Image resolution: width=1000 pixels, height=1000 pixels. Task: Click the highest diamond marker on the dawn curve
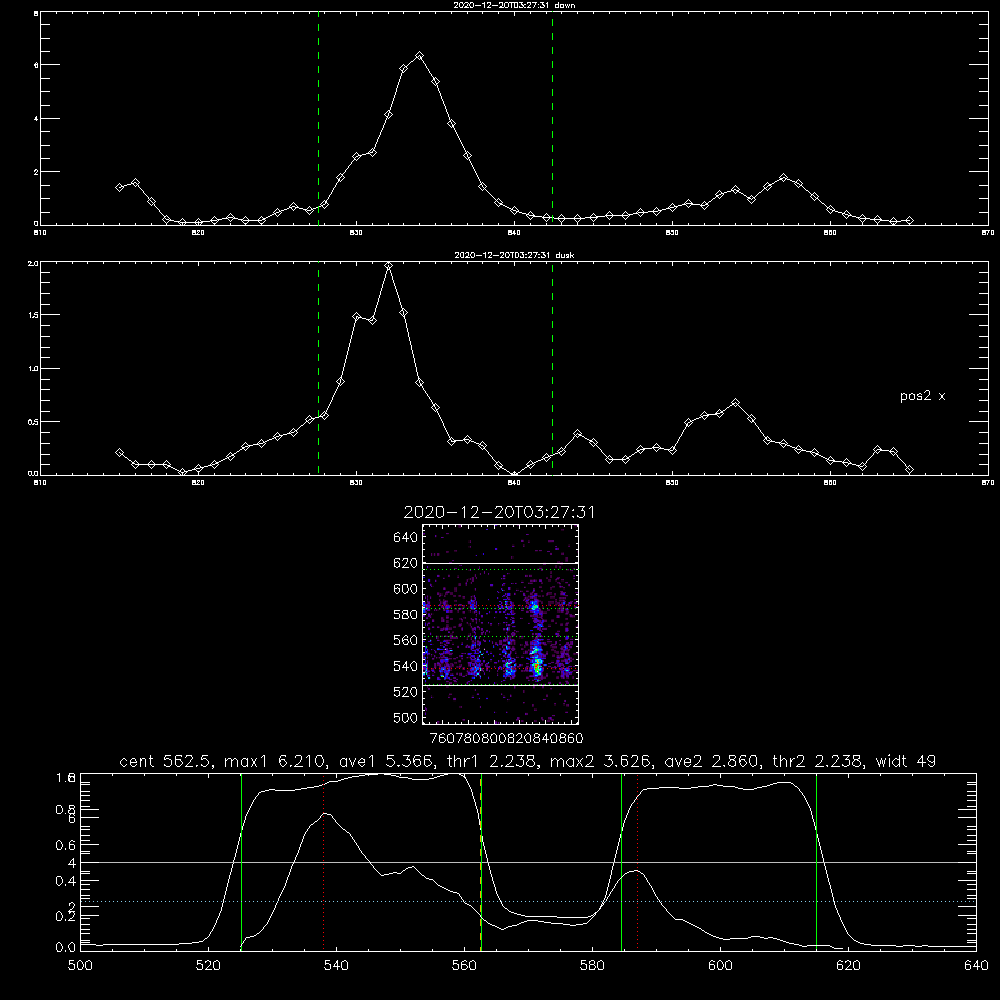click(419, 56)
